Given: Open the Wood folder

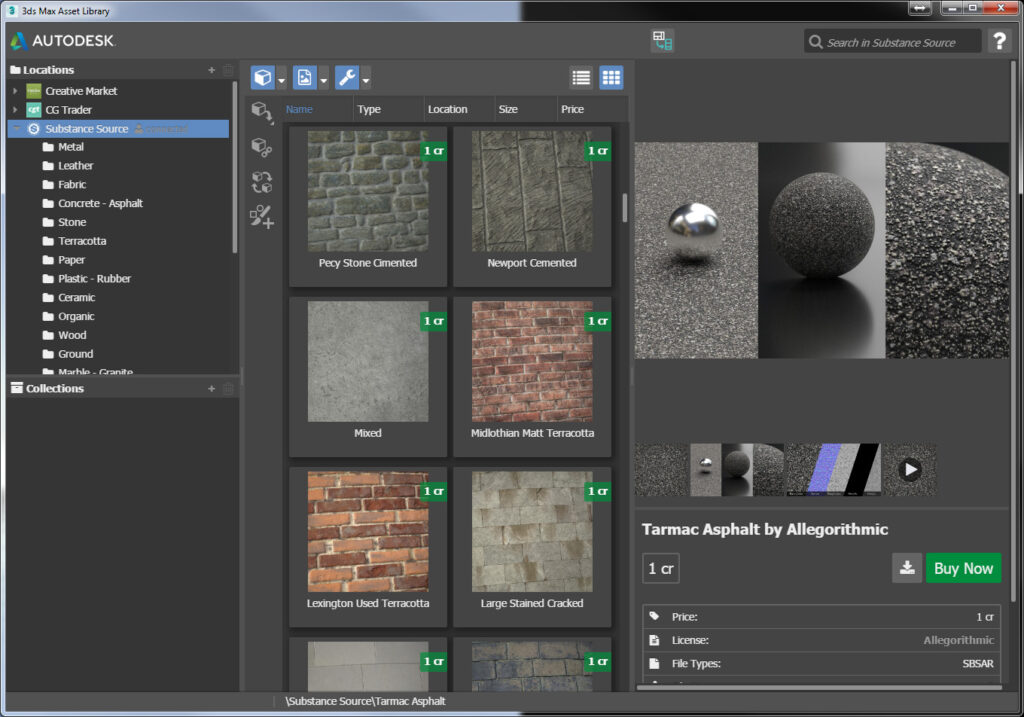Looking at the screenshot, I should point(72,335).
